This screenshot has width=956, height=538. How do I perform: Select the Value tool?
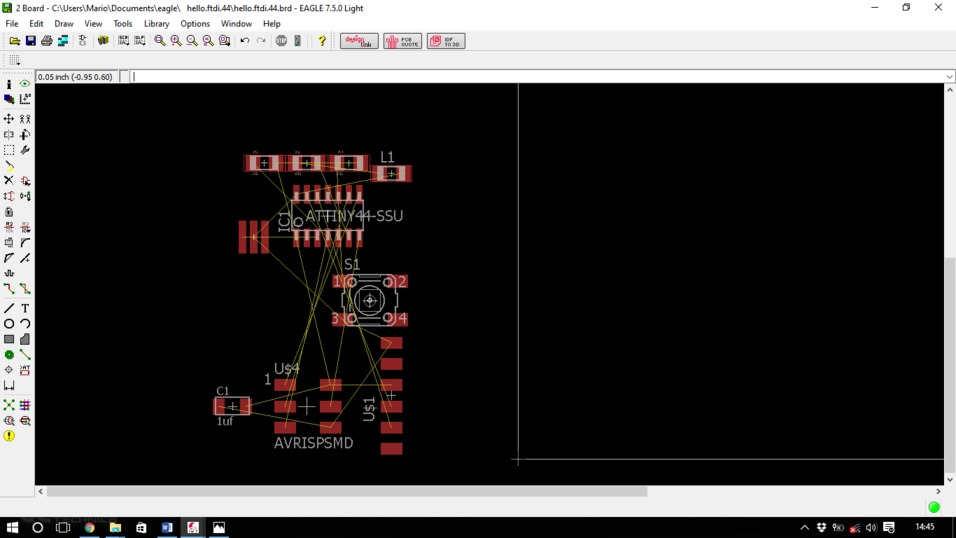(25, 228)
